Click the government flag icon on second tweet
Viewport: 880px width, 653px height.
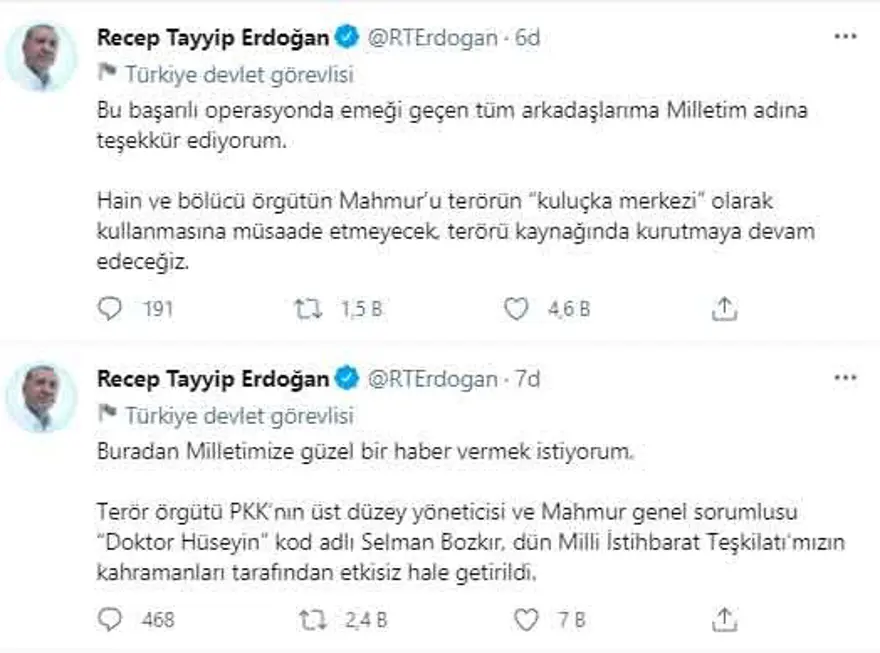pyautogui.click(x=108, y=415)
